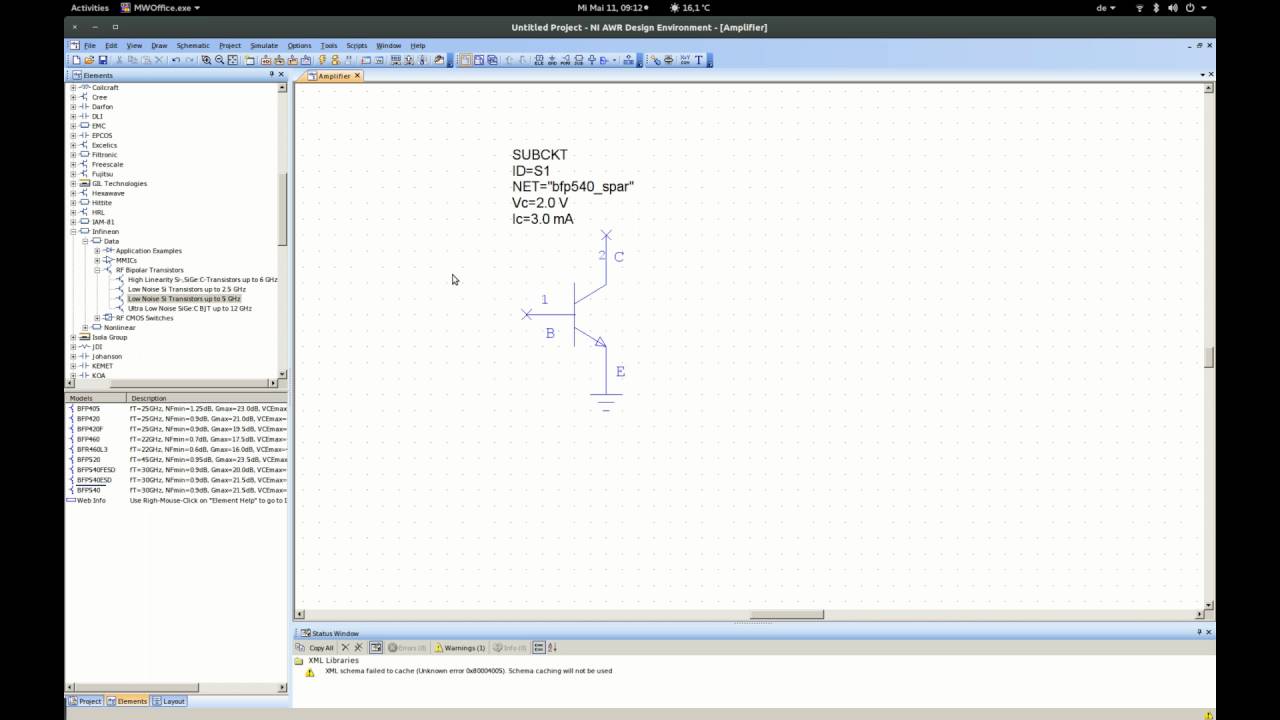The height and width of the screenshot is (720, 1280).
Task: Open the 'de' keyboard layout indicator
Action: (1106, 7)
